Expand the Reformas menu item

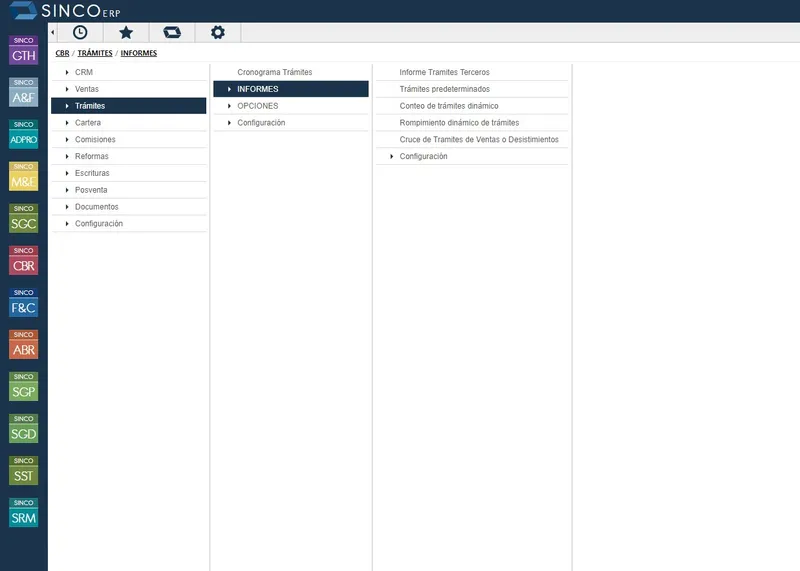(x=129, y=157)
